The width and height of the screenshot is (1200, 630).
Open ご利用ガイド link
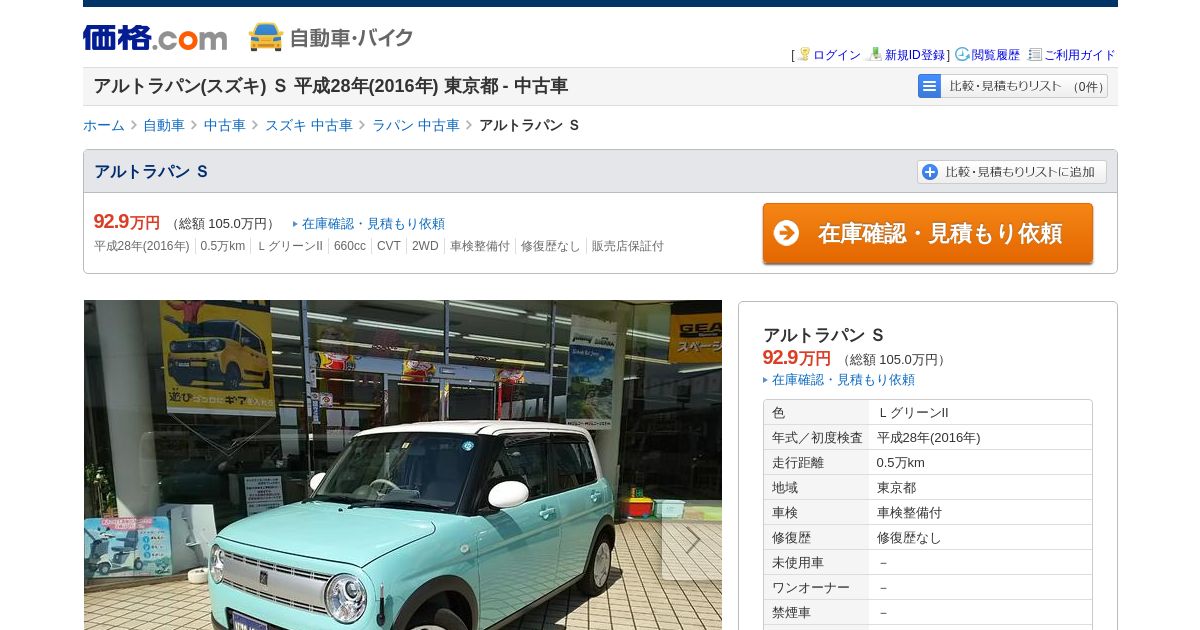point(1080,55)
